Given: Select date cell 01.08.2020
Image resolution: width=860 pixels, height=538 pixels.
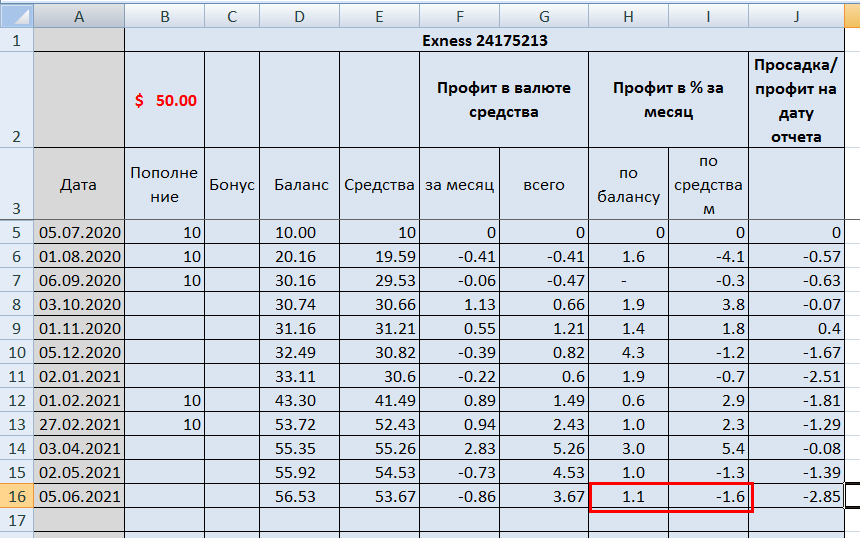Looking at the screenshot, I should (x=79, y=256).
